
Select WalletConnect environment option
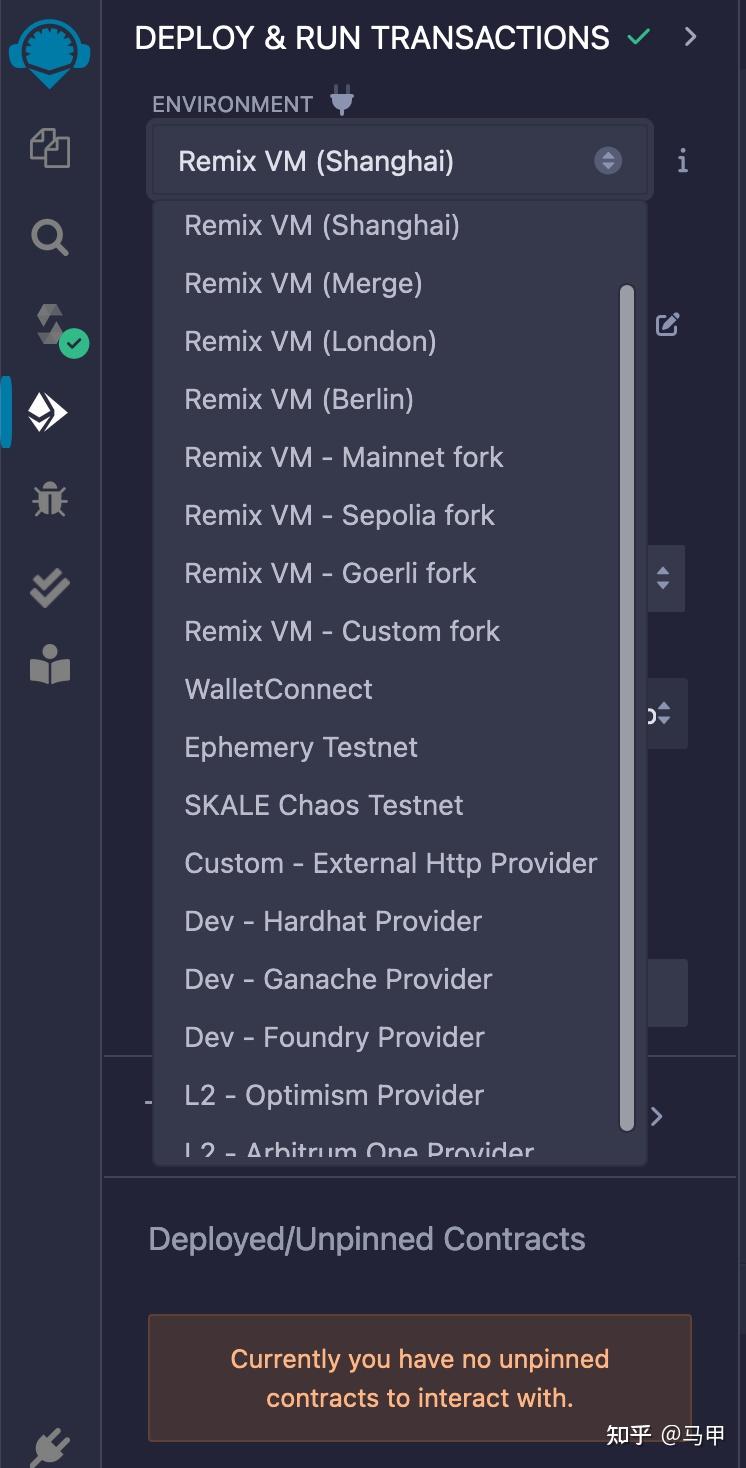pos(278,689)
